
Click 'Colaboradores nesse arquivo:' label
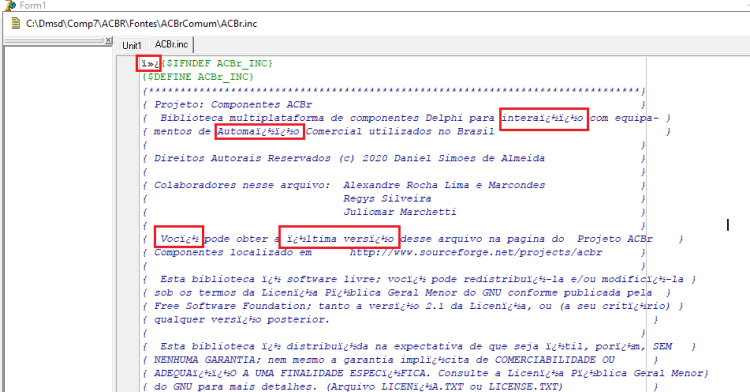(242, 185)
